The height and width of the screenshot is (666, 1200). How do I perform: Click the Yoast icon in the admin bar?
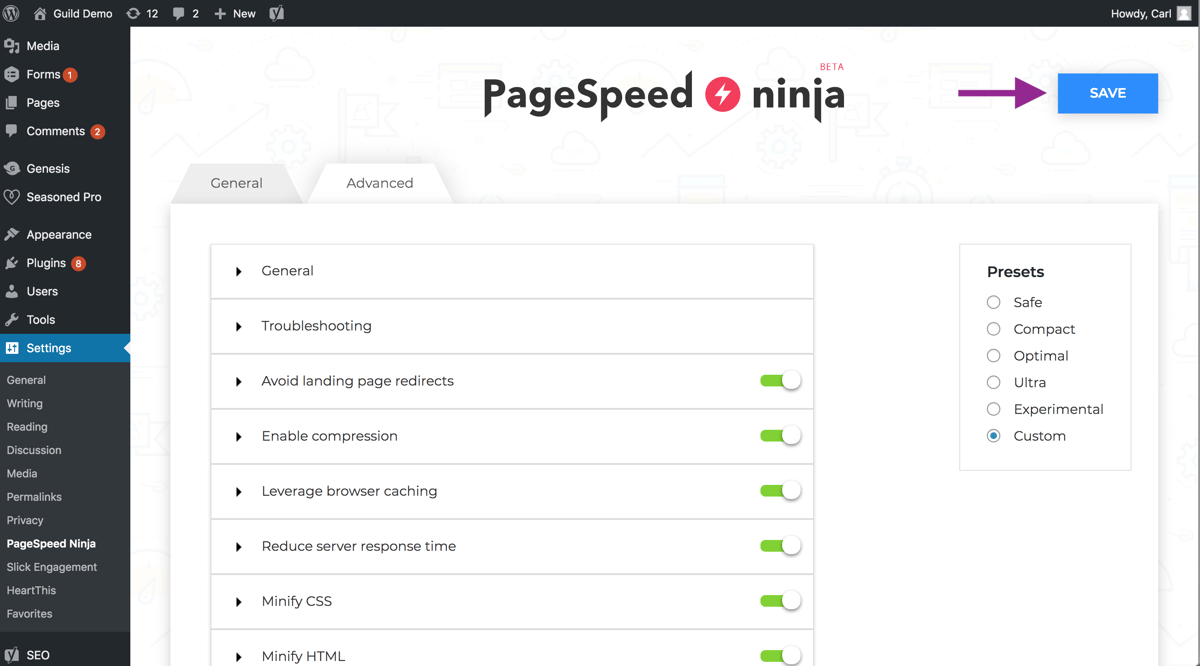coord(276,13)
